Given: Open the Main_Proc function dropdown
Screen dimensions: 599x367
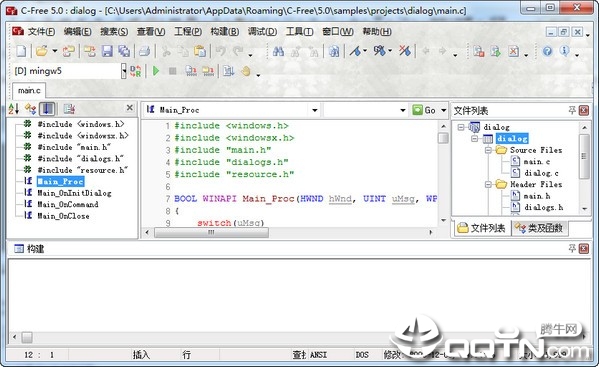Looking at the screenshot, I should point(314,110).
